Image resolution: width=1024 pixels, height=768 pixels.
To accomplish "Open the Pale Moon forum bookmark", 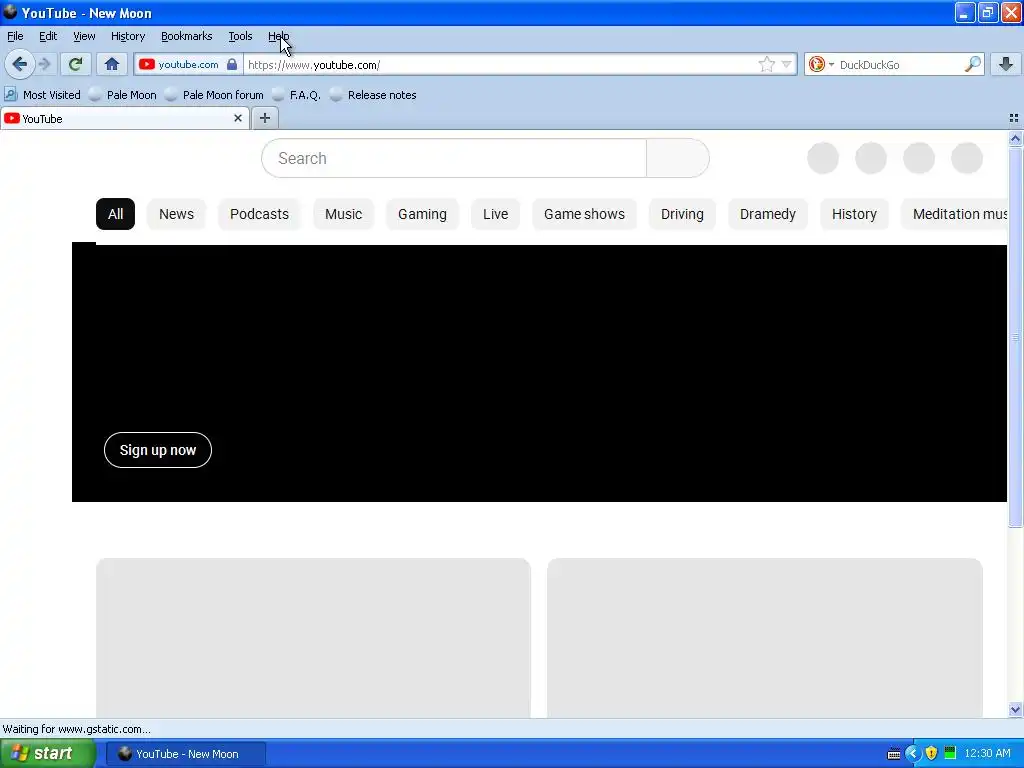I will point(214,95).
